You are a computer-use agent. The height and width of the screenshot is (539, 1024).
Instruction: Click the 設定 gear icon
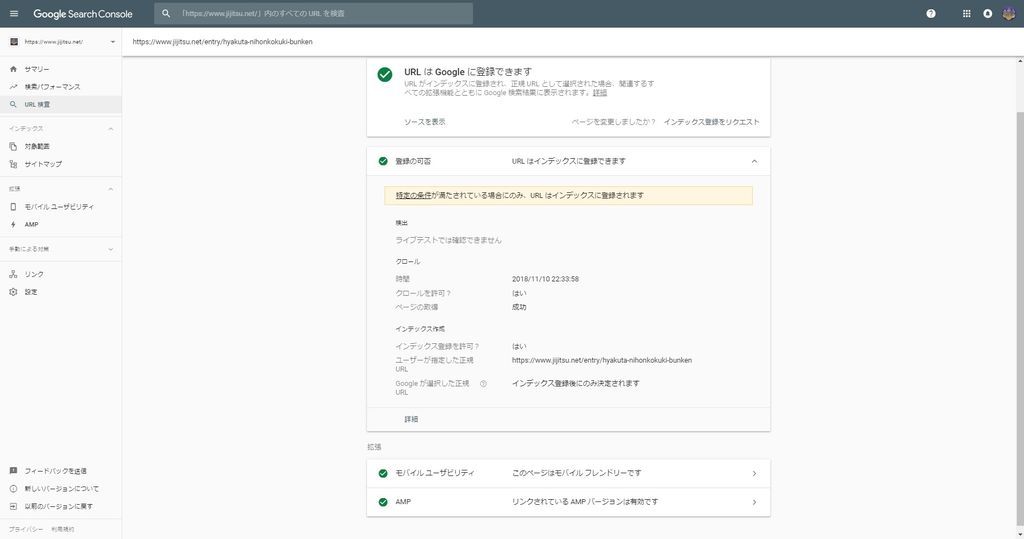pos(13,292)
